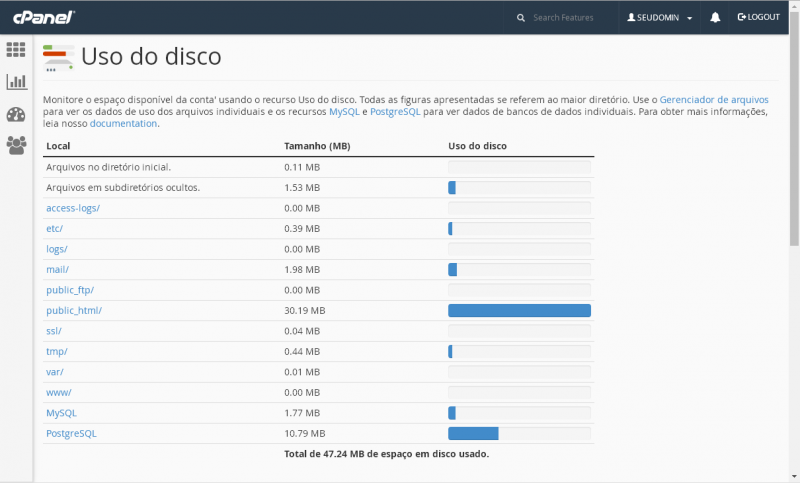This screenshot has height=483, width=800.
Task: Click the PostgreSQL usage bar
Action: [x=519, y=434]
